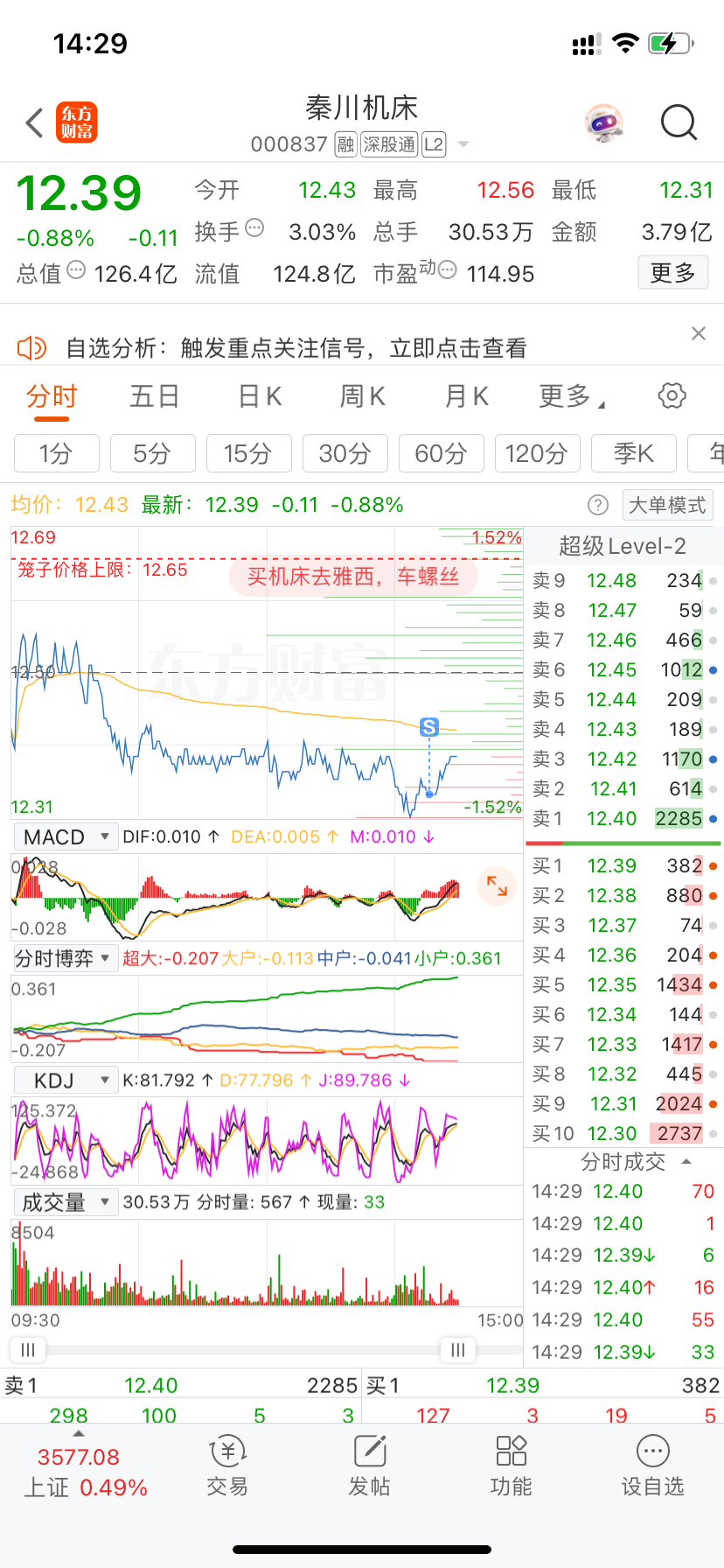Screen dimensions: 724x1568
Task: Open the robot assistant avatar
Action: [x=603, y=123]
